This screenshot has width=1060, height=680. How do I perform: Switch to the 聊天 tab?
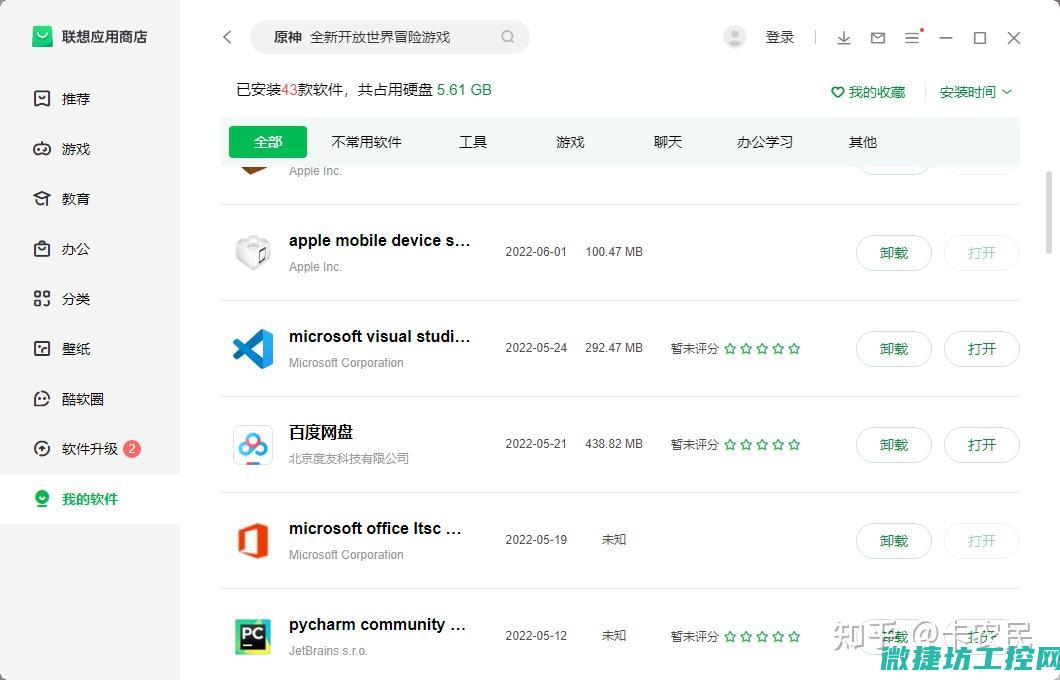tap(668, 142)
